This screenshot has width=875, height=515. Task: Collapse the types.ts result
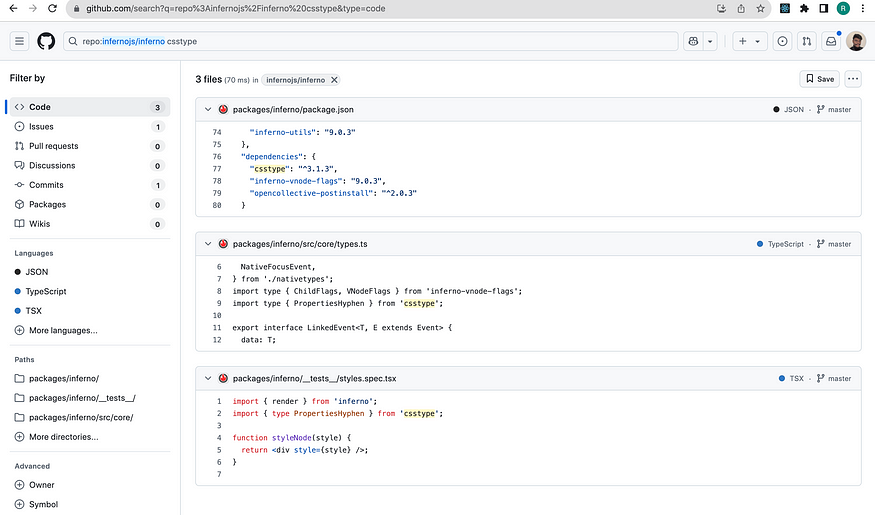pos(208,244)
